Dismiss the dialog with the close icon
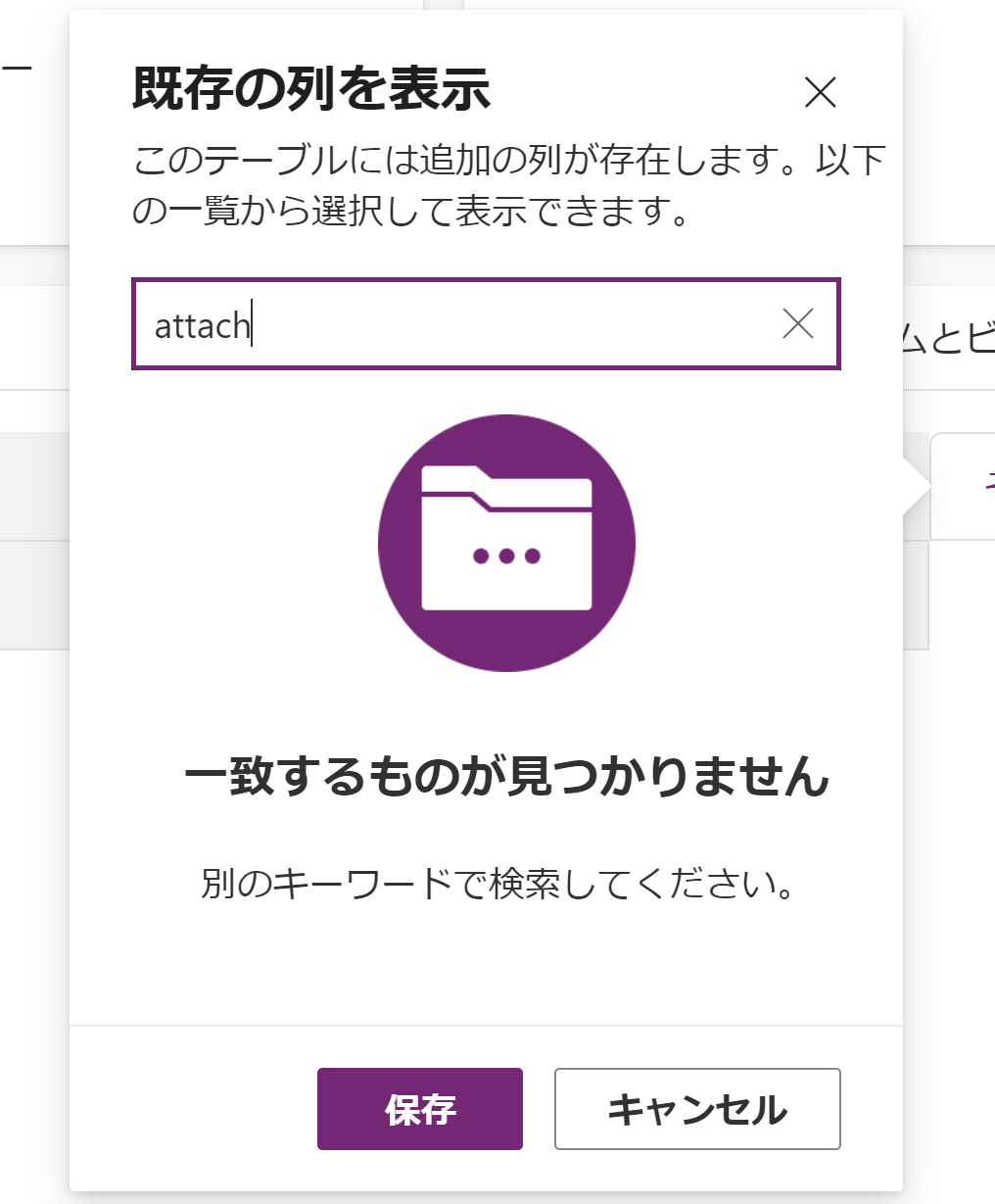Viewport: 995px width, 1204px height. 822,93
